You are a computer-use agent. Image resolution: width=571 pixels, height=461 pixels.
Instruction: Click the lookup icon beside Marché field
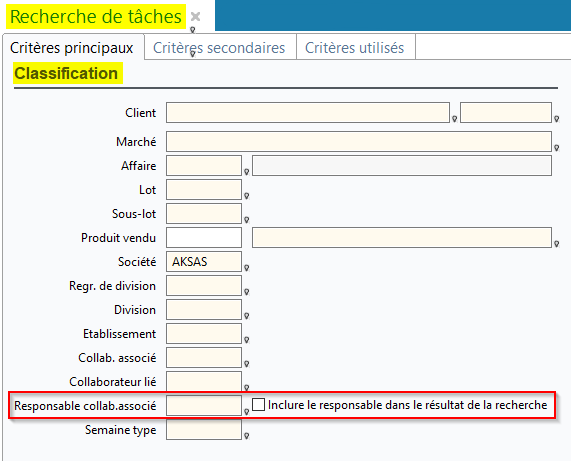tap(556, 148)
